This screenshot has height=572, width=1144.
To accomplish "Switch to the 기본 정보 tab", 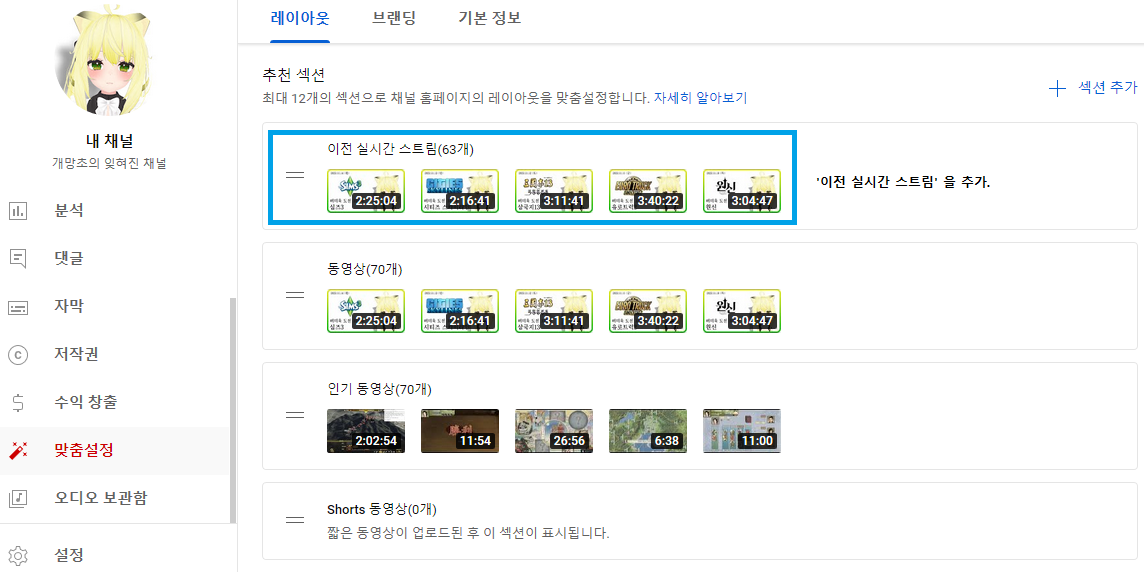I will (490, 18).
